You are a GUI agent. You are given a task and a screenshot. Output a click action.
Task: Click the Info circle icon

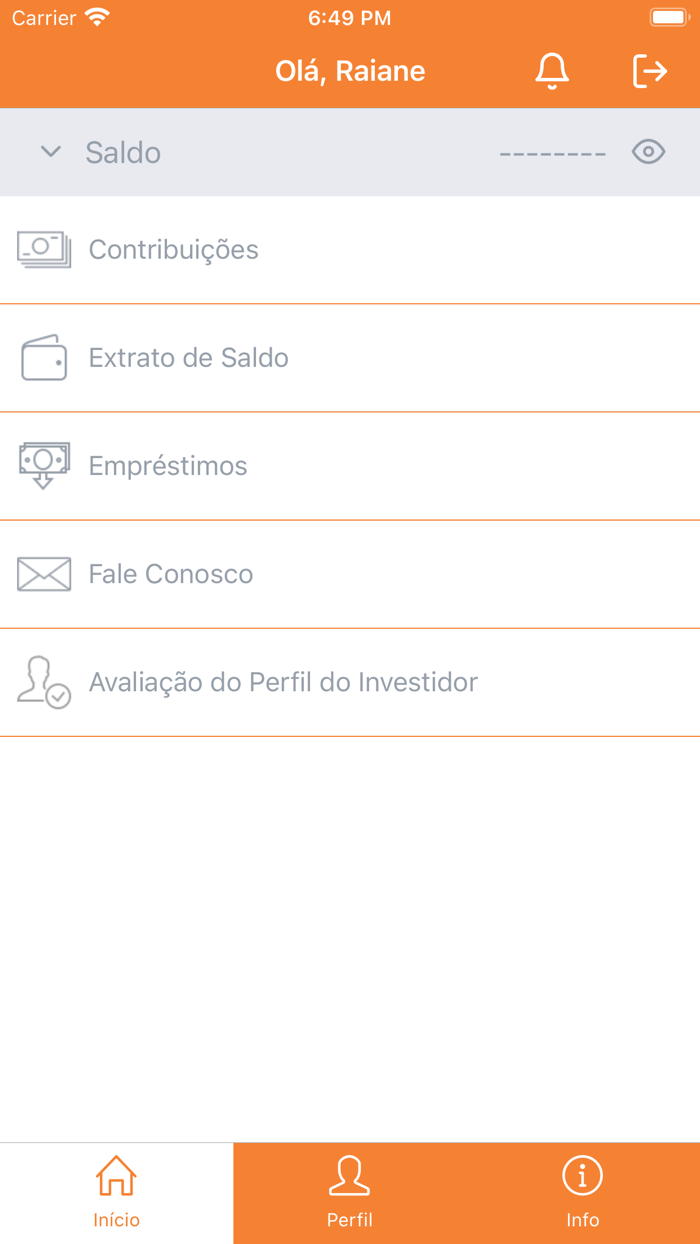click(x=583, y=1176)
